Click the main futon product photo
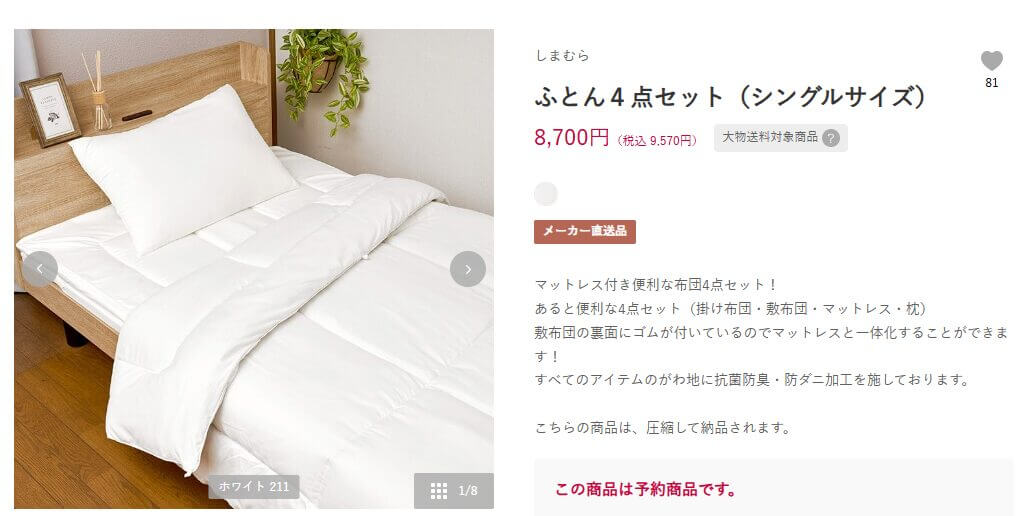The height and width of the screenshot is (516, 1025). [254, 269]
